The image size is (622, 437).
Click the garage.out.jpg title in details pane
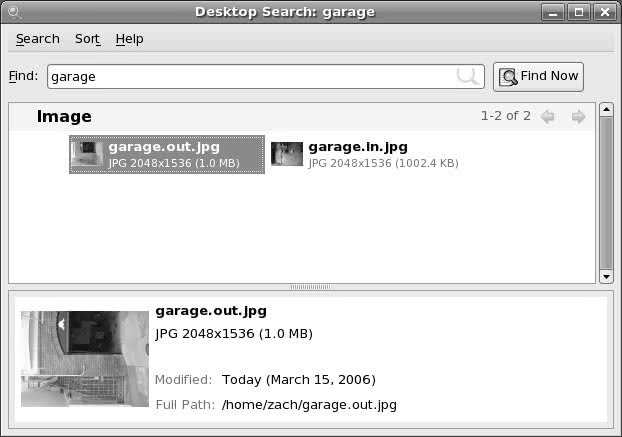click(x=211, y=311)
